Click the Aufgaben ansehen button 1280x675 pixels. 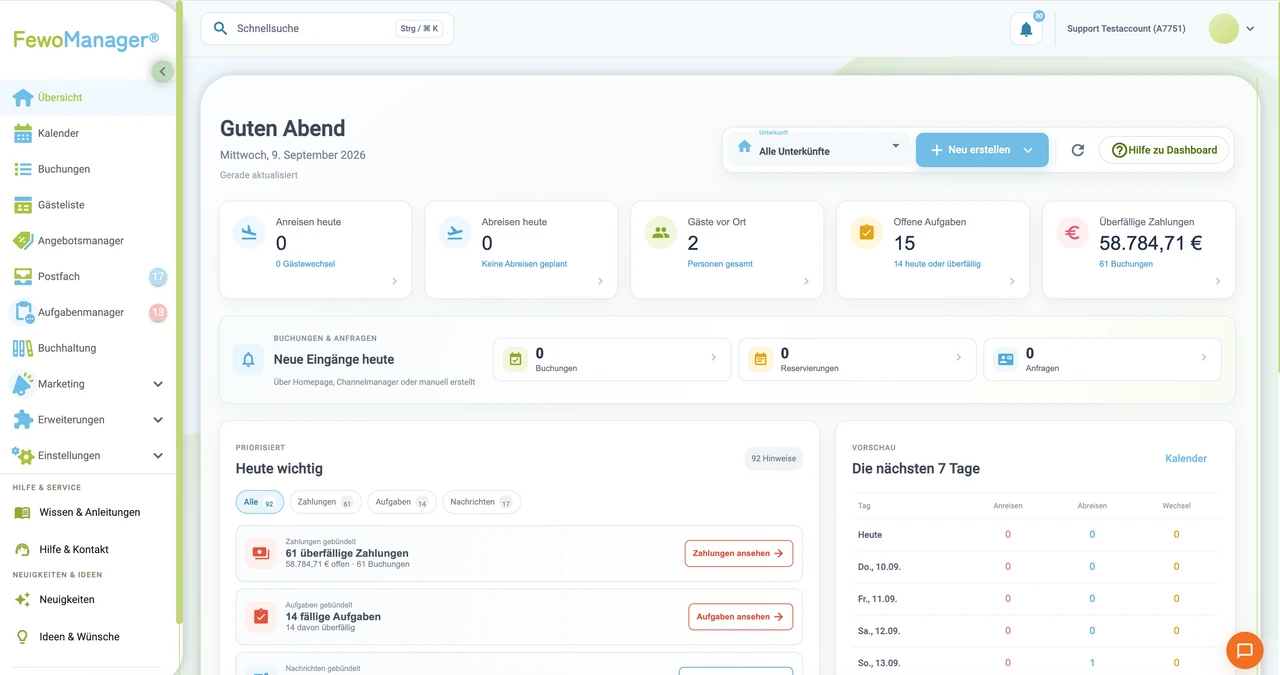tap(741, 617)
